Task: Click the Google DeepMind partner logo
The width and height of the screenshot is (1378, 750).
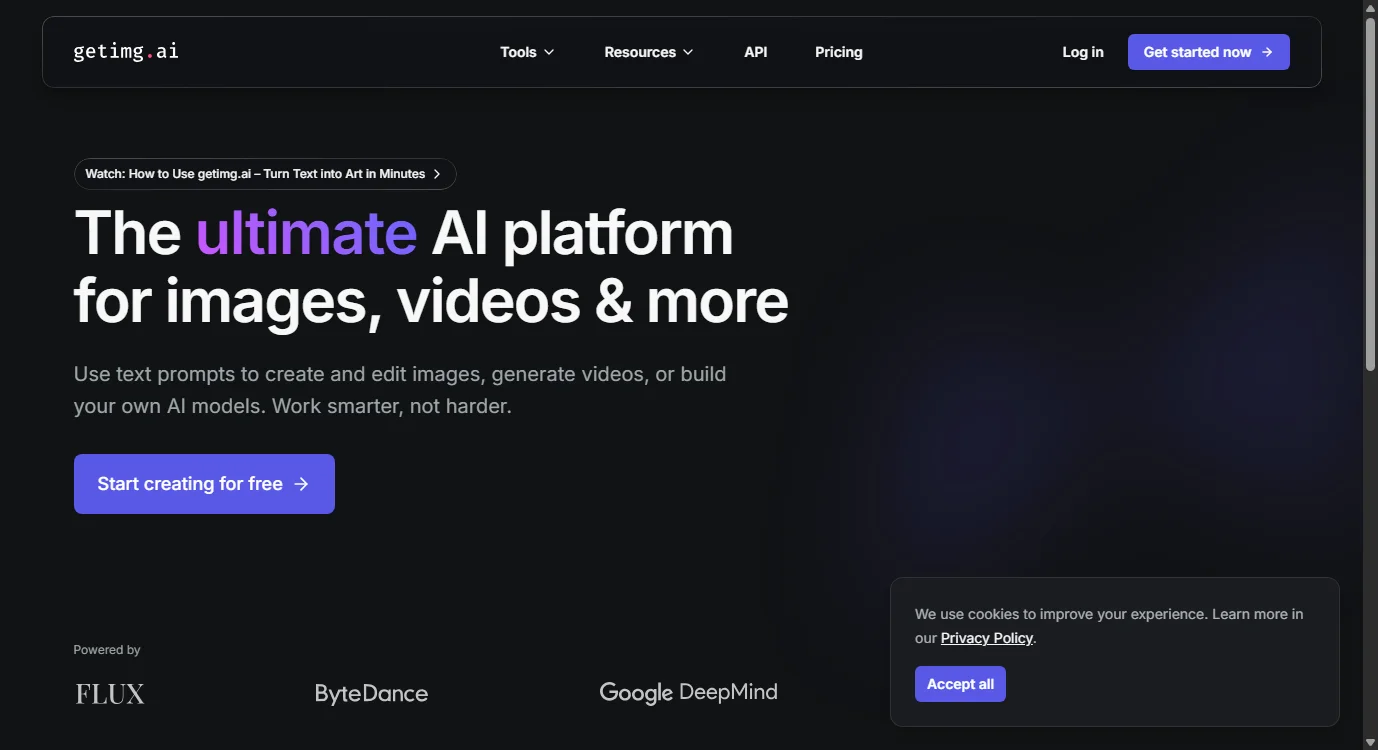Action: point(688,691)
